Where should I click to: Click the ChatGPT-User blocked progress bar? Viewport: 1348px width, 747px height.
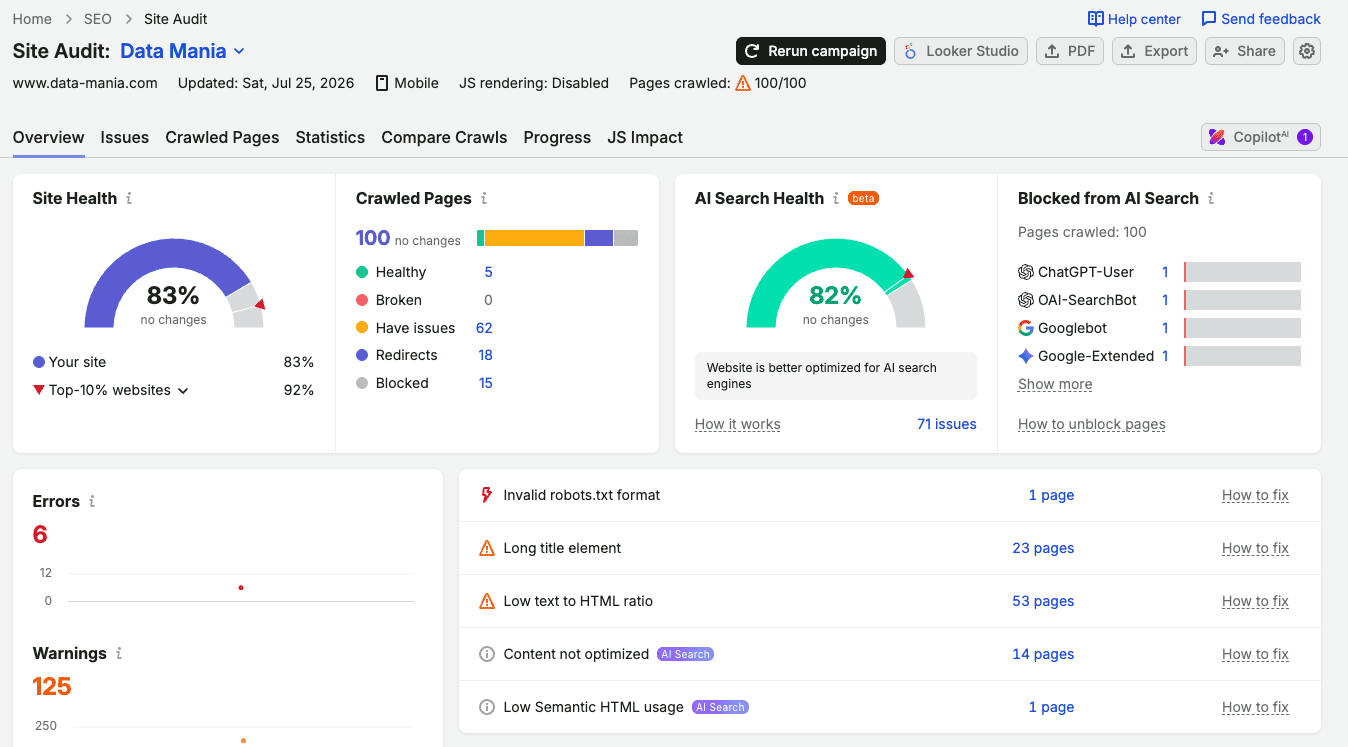click(x=1242, y=272)
